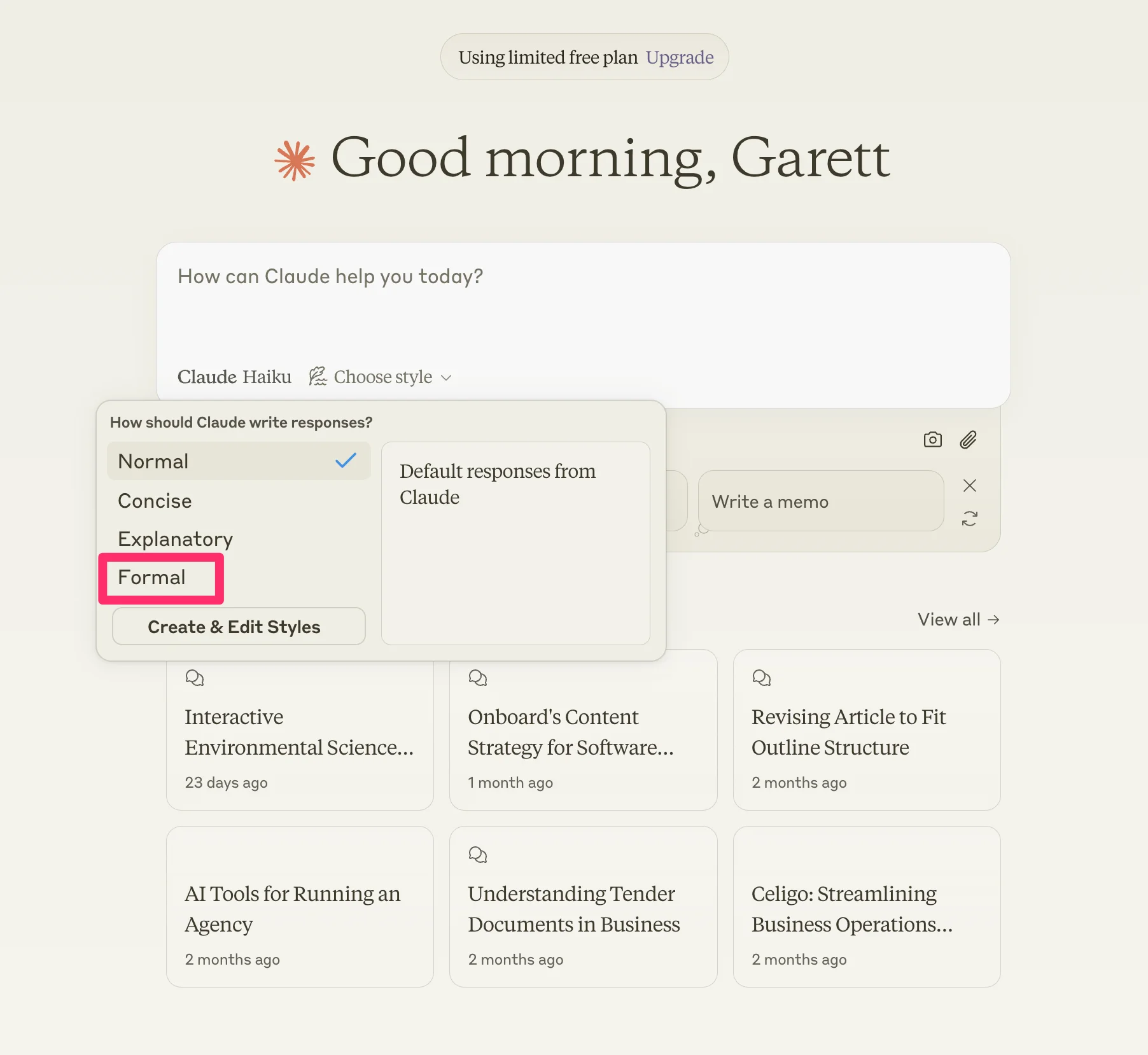
Task: Click the Using limited free plan text
Action: (548, 57)
